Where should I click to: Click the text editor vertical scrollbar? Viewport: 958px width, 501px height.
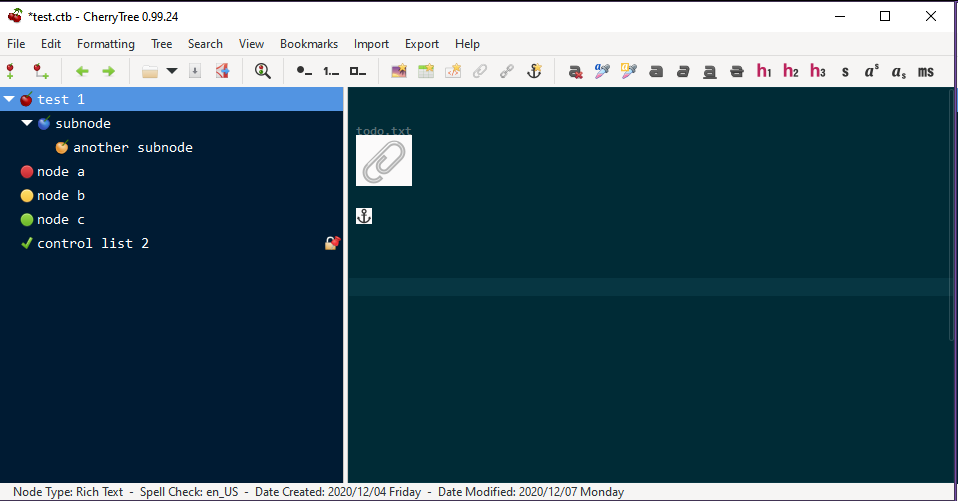[x=951, y=214]
